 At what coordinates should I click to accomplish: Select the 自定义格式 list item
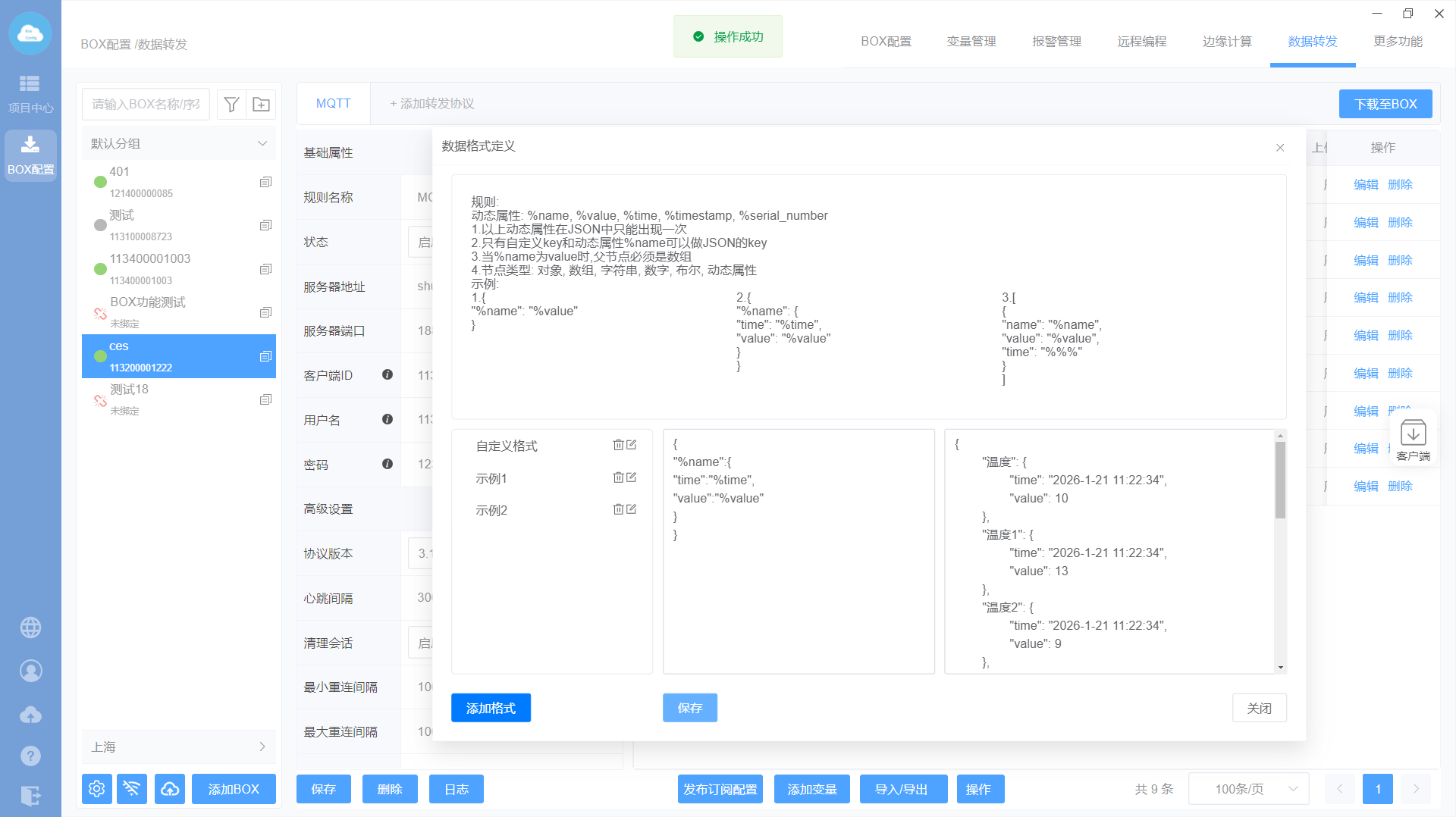point(507,446)
